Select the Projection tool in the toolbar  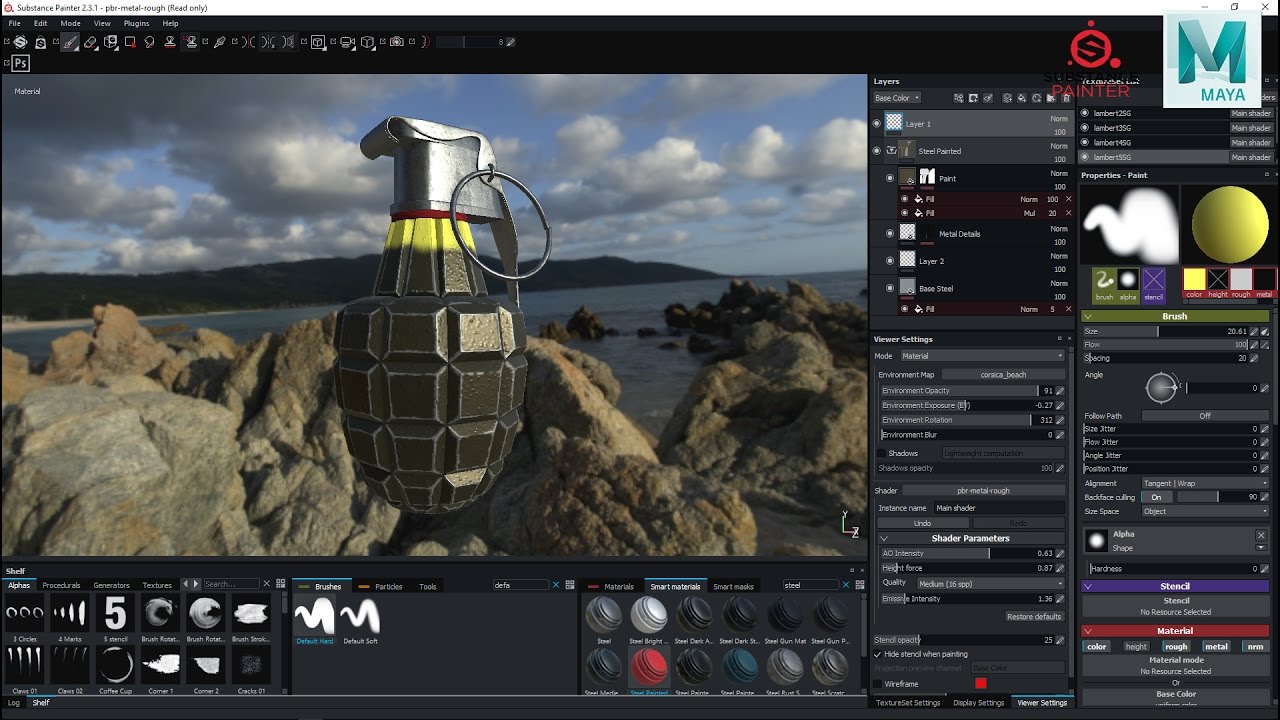click(110, 42)
